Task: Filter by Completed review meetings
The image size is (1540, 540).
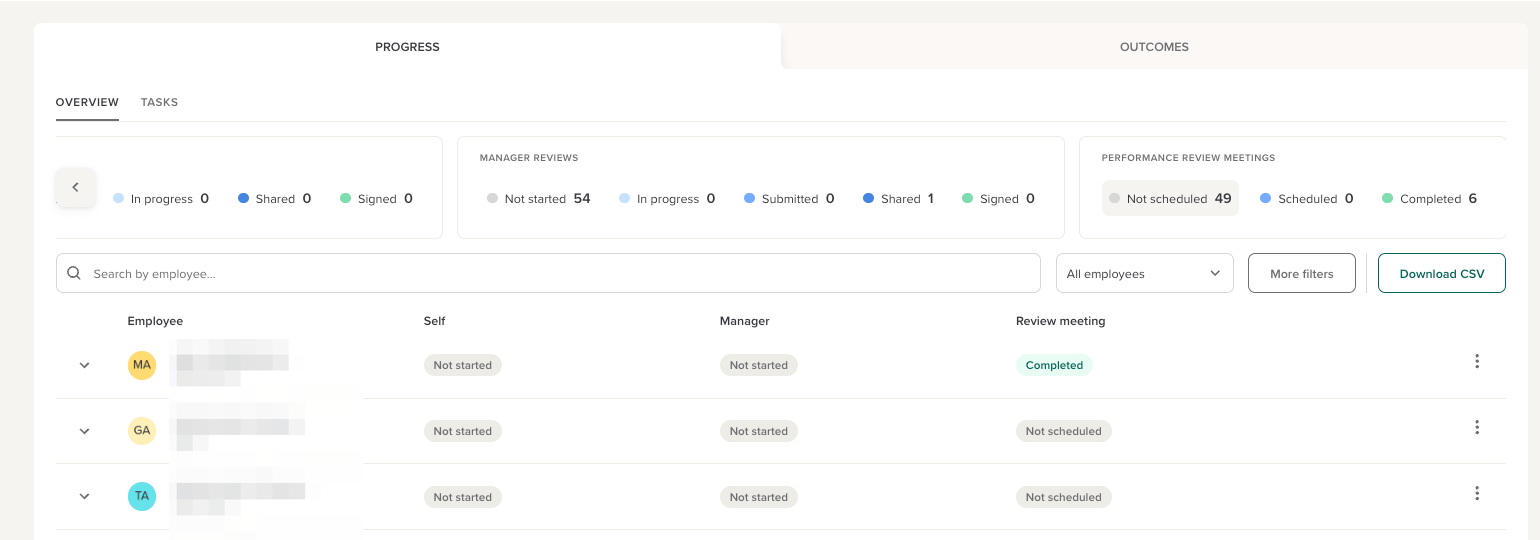Action: [1429, 199]
